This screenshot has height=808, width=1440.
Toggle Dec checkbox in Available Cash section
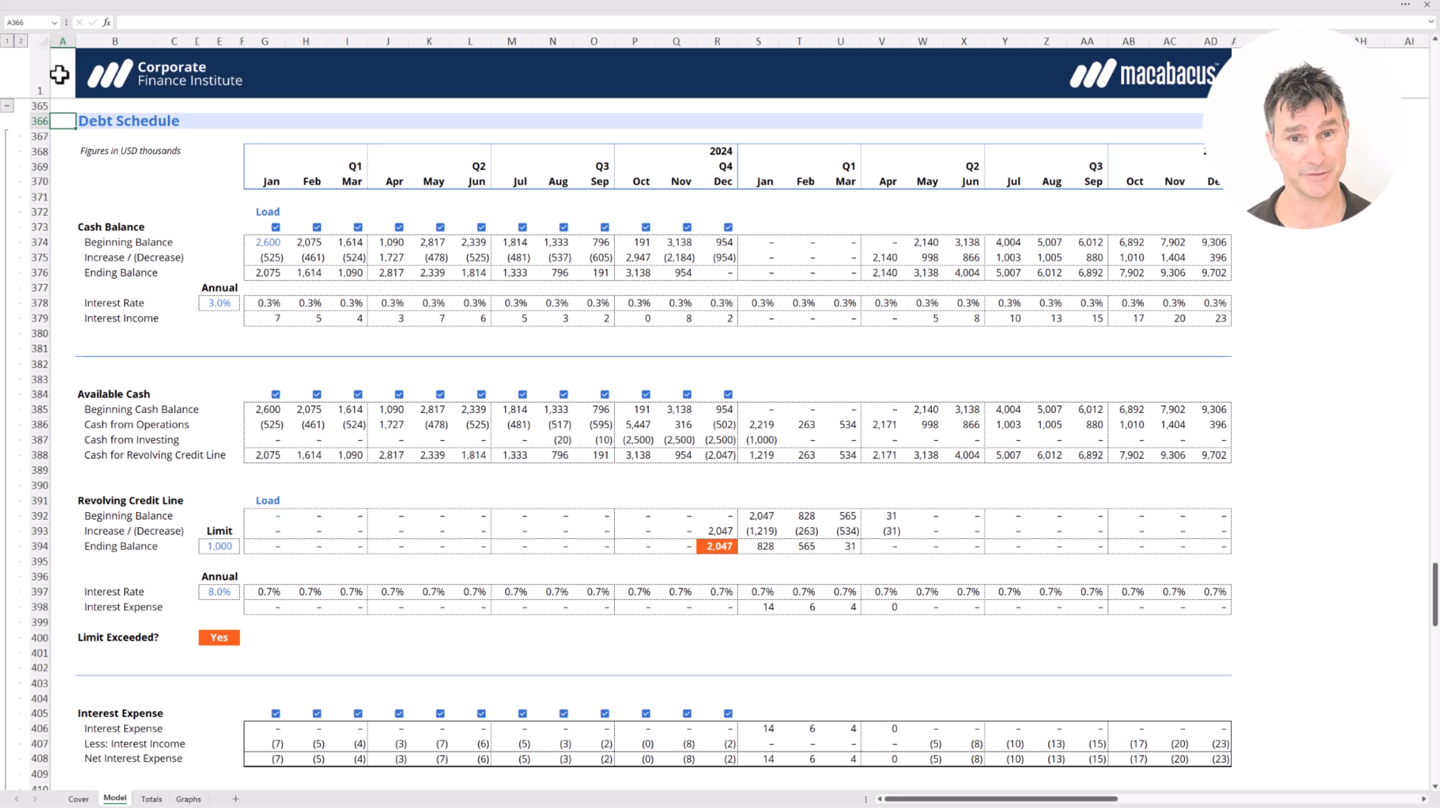tap(728, 394)
